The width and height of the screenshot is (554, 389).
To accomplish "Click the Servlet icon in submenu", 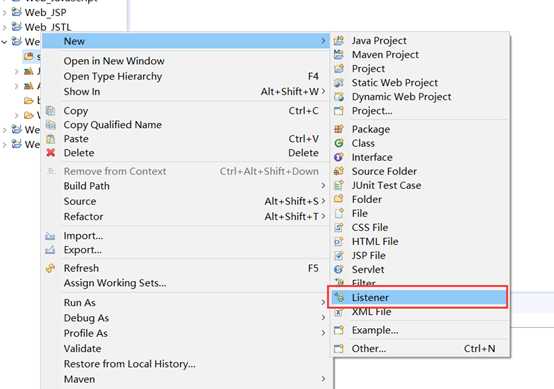I will click(x=338, y=269).
